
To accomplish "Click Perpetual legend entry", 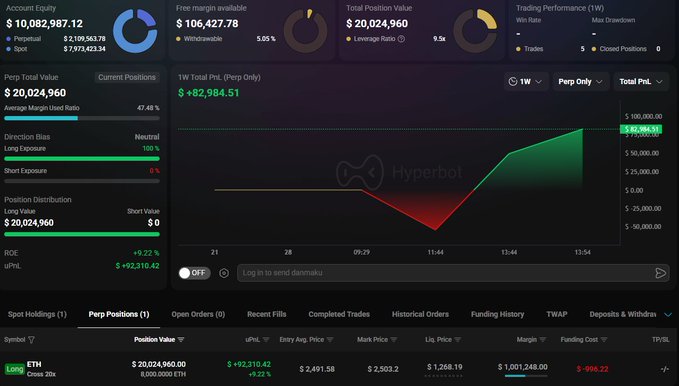I will (24, 39).
